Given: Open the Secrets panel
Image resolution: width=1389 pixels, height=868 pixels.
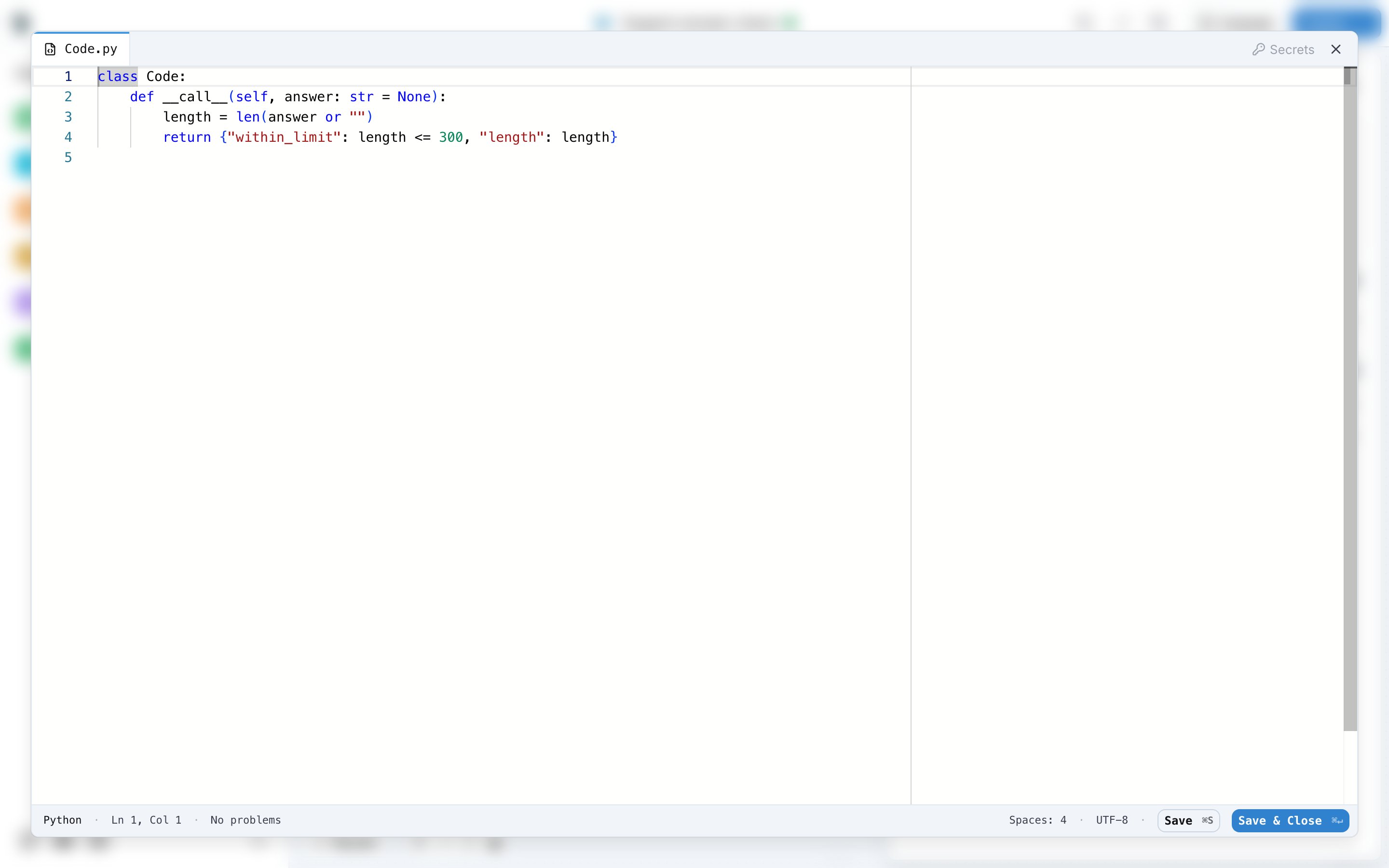Looking at the screenshot, I should click(x=1283, y=49).
